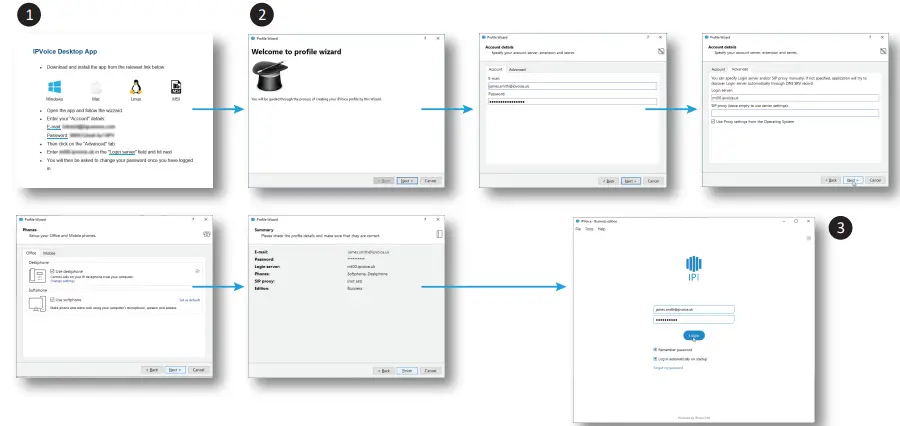Click Back in the Phones window
Image resolution: width=900 pixels, height=426 pixels.
(x=152, y=370)
